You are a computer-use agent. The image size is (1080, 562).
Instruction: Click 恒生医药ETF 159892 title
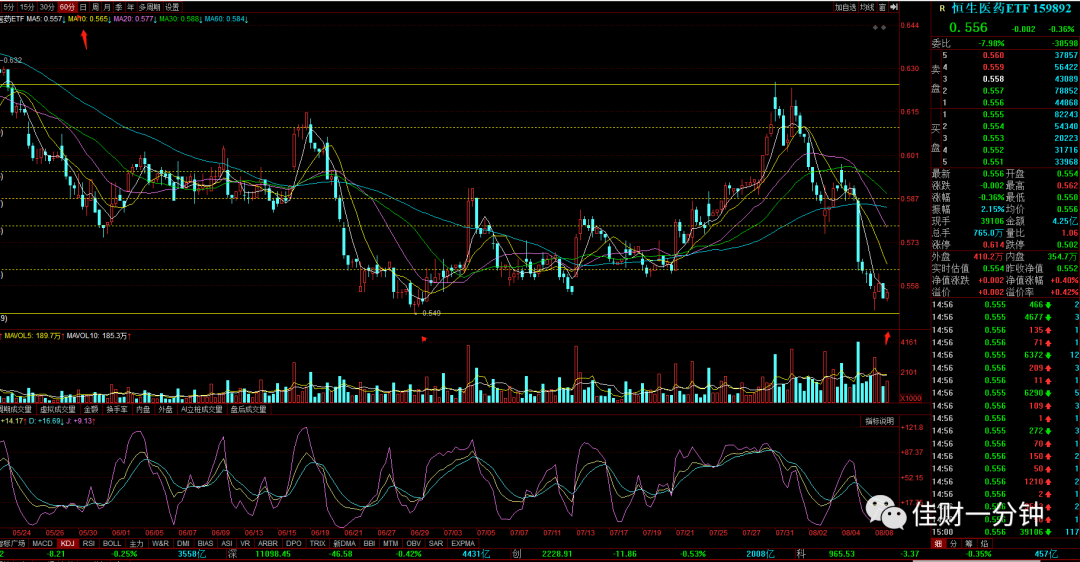pos(1011,9)
